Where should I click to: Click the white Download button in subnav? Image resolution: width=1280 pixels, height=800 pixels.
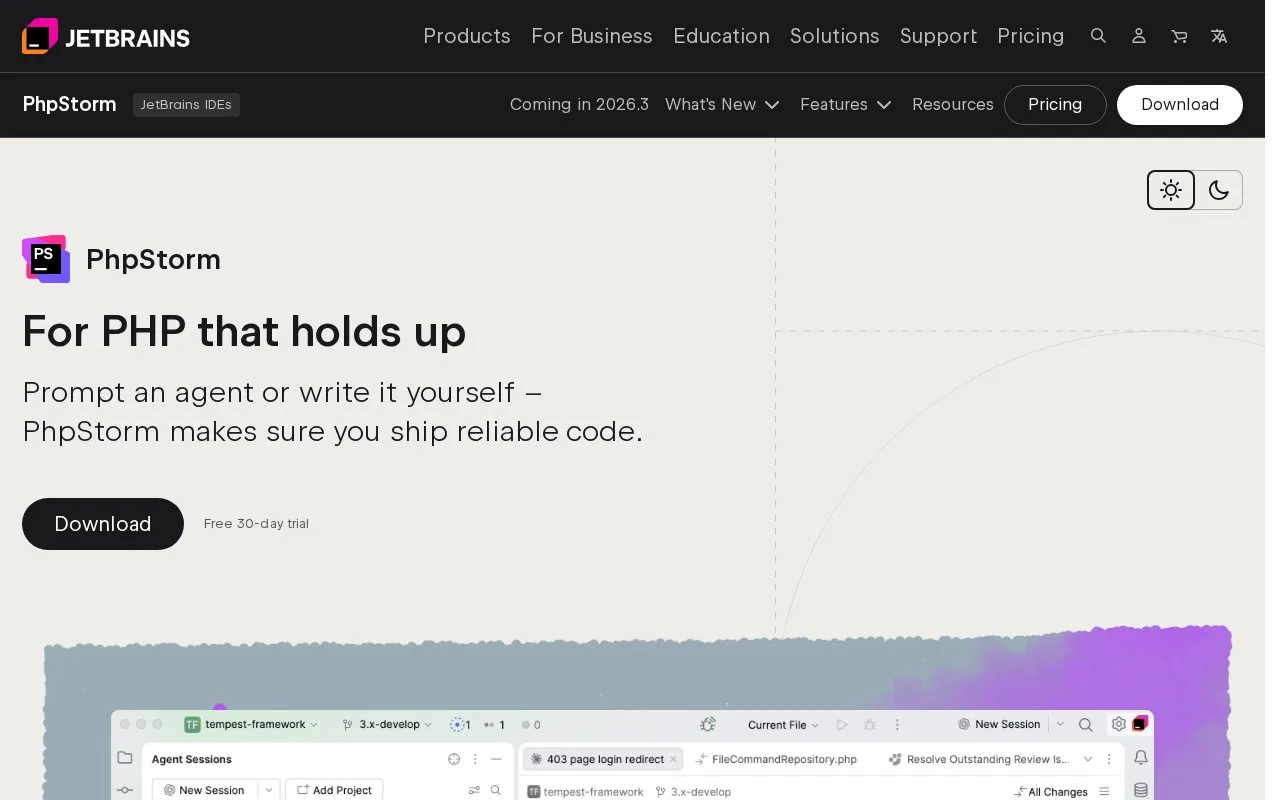tap(1180, 104)
